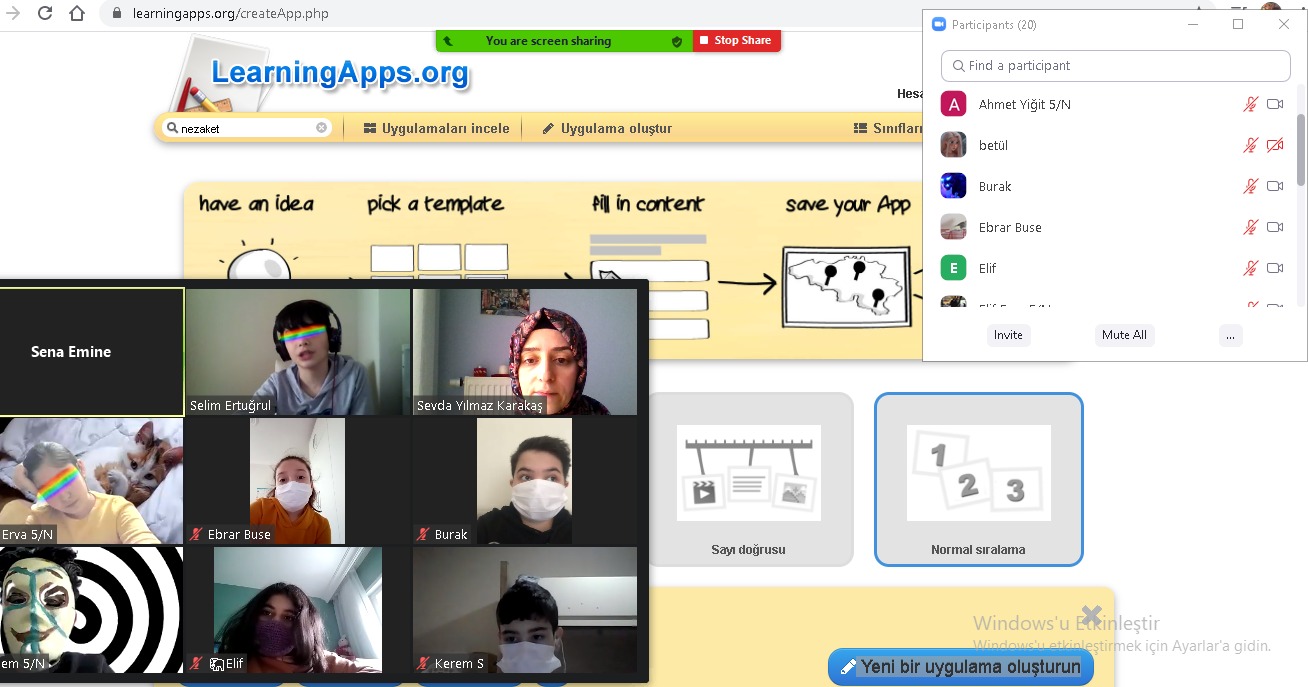This screenshot has height=687, width=1308.
Task: Select Selim Ertuğrul video tile
Action: pyautogui.click(x=298, y=352)
